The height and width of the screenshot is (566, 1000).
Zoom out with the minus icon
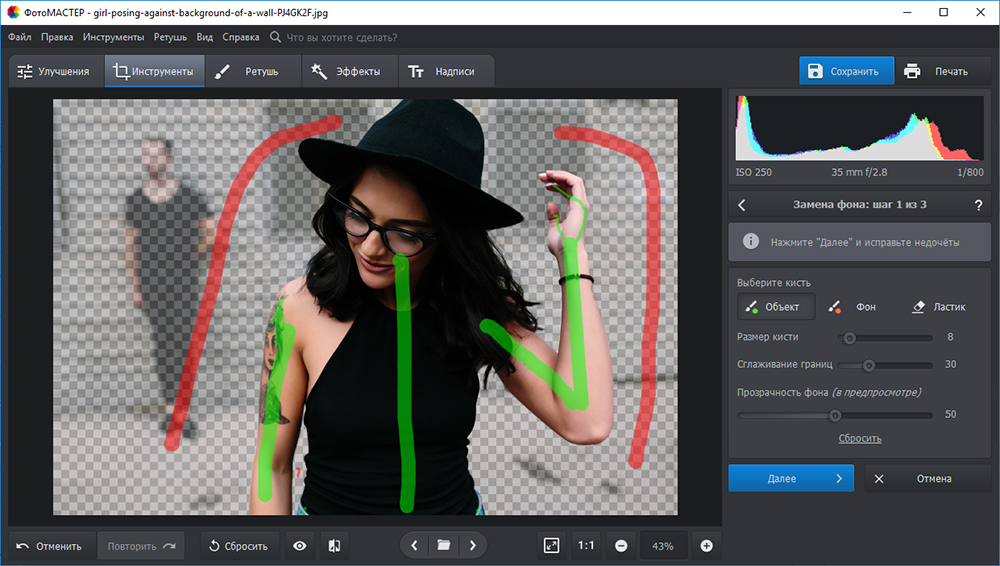click(621, 546)
